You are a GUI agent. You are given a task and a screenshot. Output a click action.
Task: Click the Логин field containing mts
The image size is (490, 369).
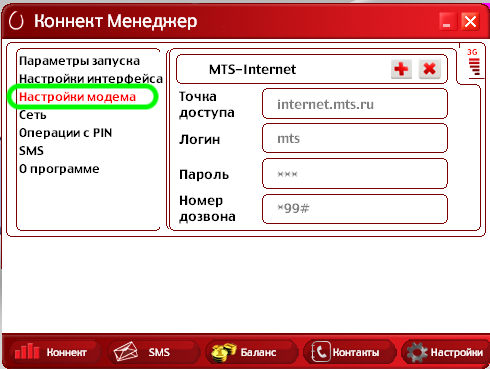(x=355, y=138)
